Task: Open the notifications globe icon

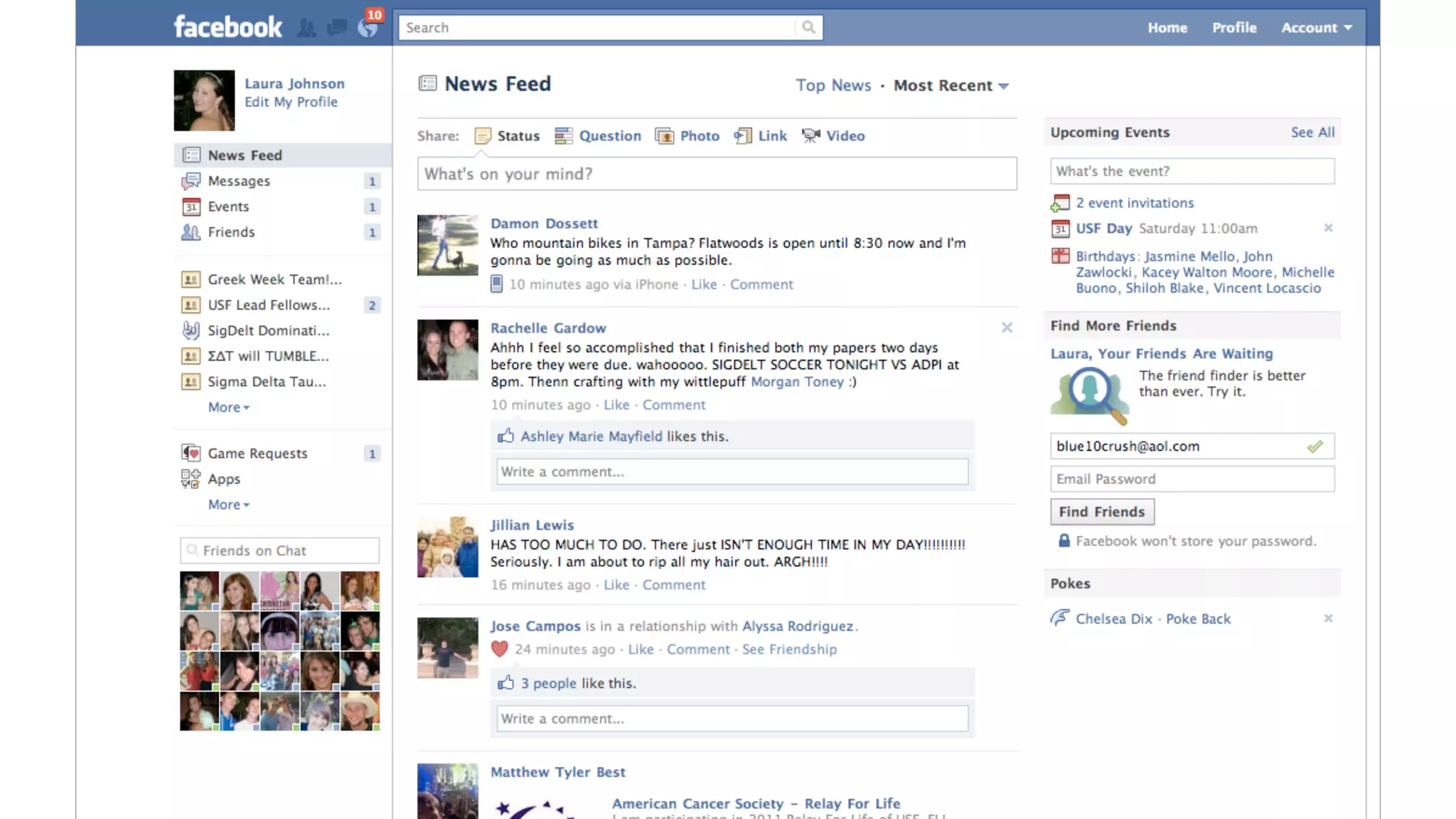Action: (367, 28)
